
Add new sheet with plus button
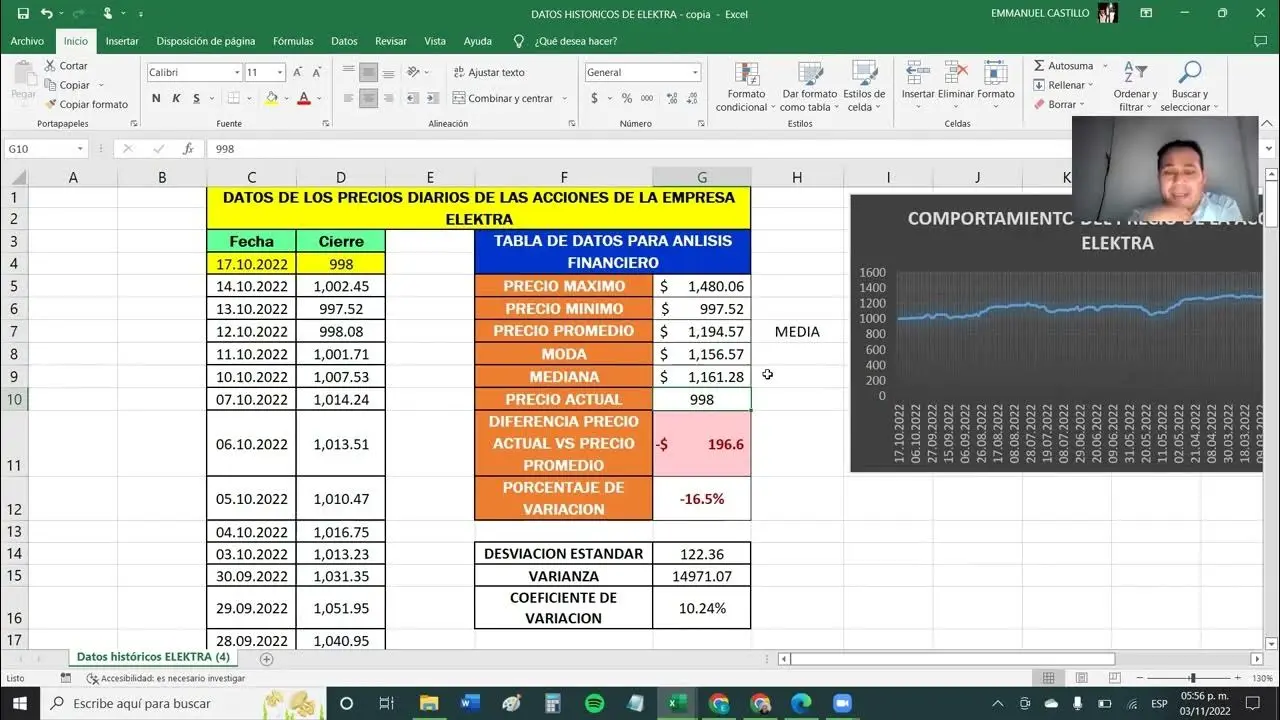(266, 659)
